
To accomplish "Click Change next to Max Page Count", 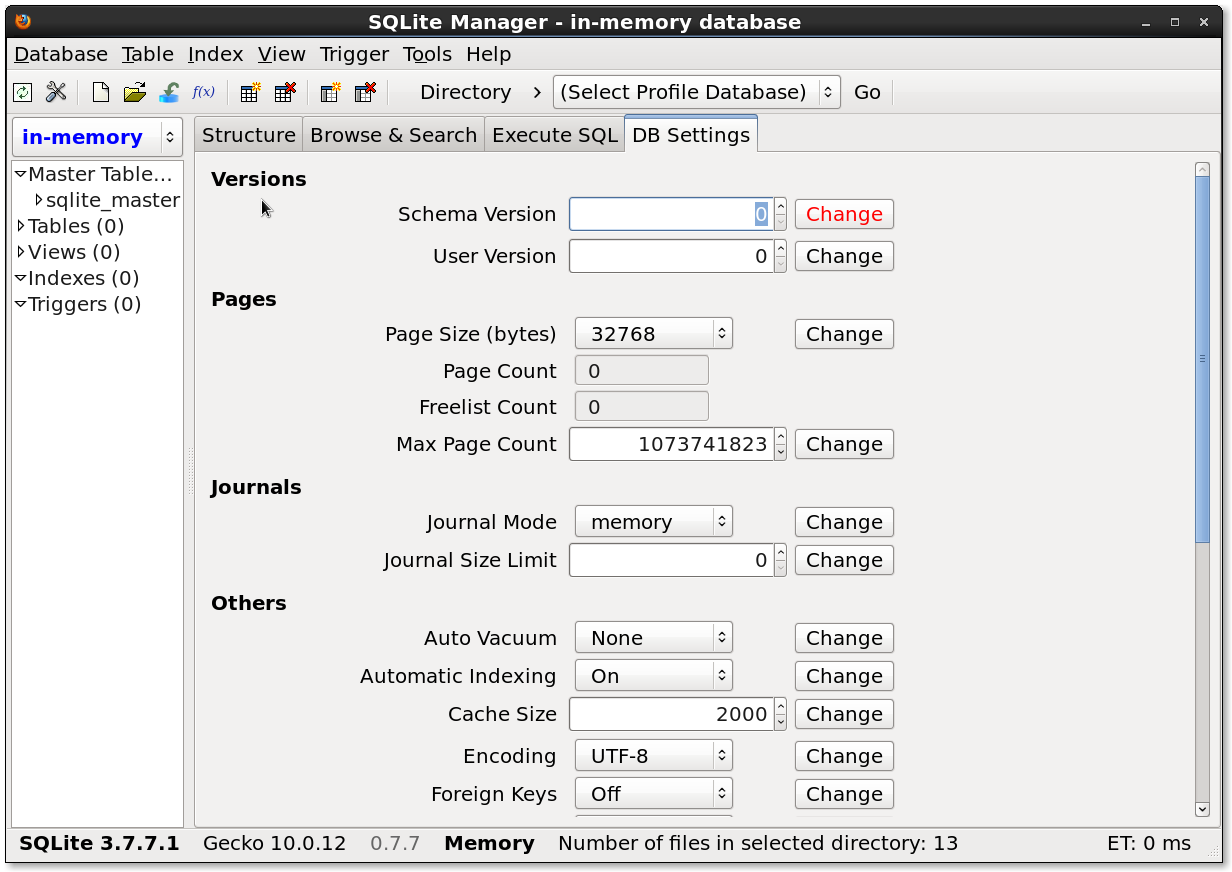I will pos(844,444).
